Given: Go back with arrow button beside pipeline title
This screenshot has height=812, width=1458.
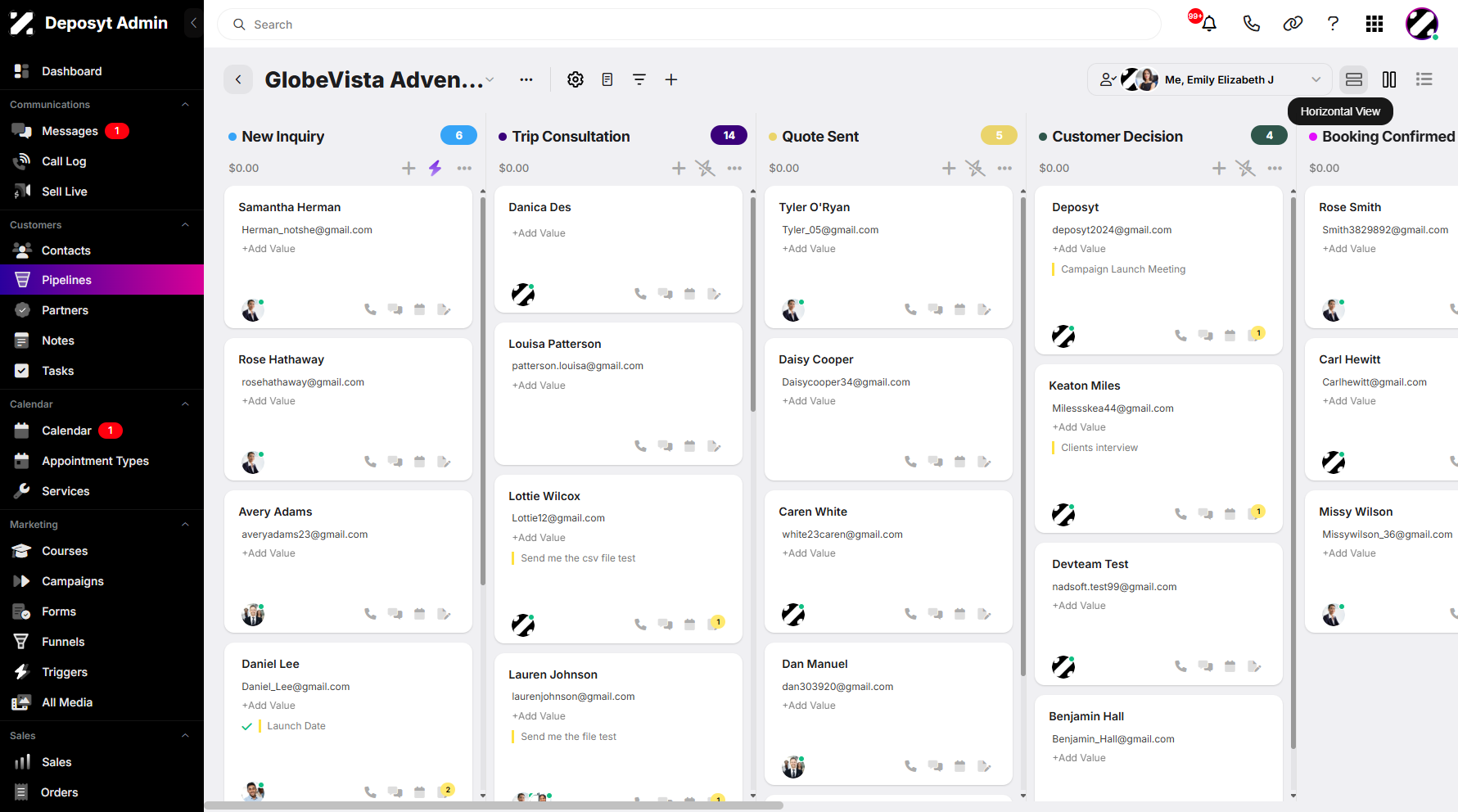Looking at the screenshot, I should tap(238, 79).
